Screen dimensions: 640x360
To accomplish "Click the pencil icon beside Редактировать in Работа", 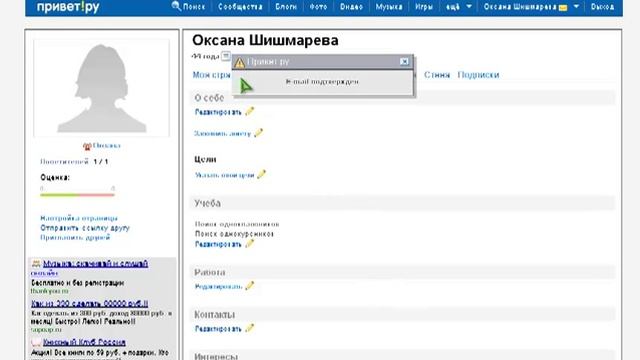I will click(x=250, y=286).
